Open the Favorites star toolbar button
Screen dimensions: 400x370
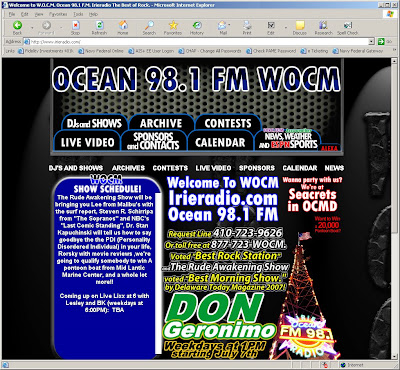pyautogui.click(x=173, y=27)
